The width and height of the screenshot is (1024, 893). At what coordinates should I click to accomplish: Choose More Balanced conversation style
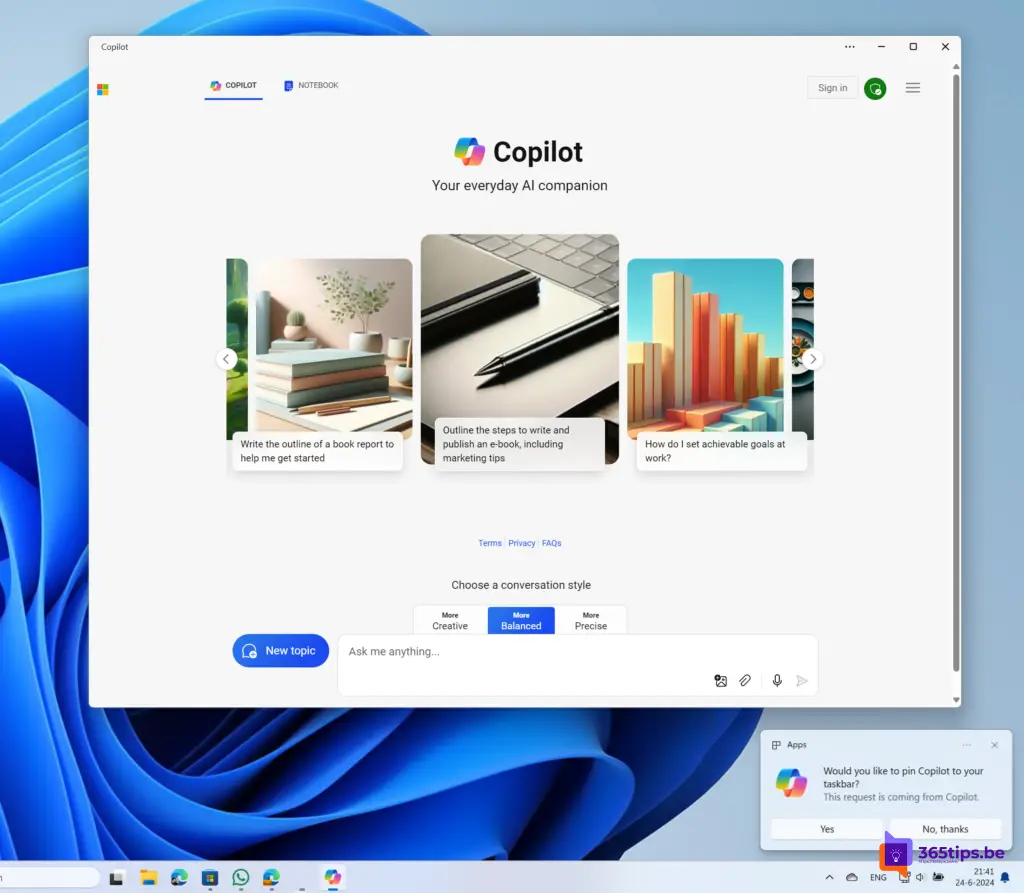(521, 621)
